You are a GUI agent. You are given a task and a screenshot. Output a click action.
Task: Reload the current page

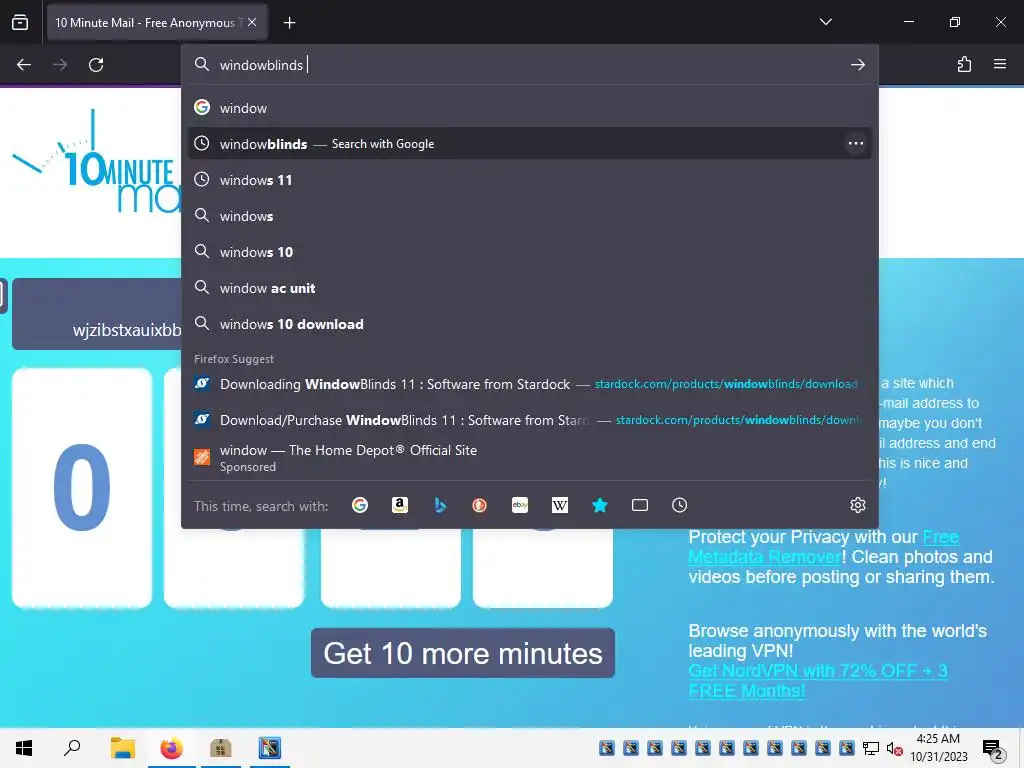tap(96, 65)
